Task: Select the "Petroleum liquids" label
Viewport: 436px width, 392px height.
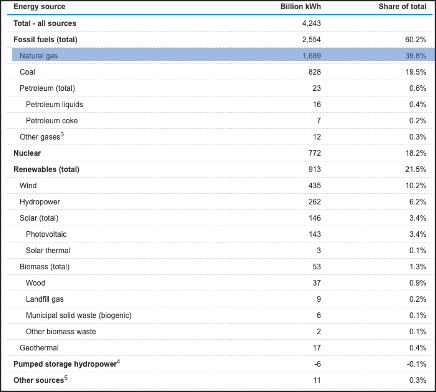Action: click(x=54, y=105)
